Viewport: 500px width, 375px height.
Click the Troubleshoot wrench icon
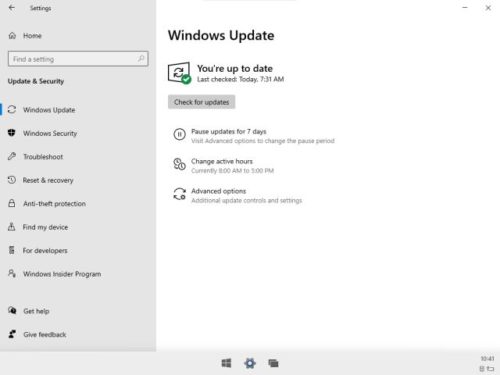[12, 156]
